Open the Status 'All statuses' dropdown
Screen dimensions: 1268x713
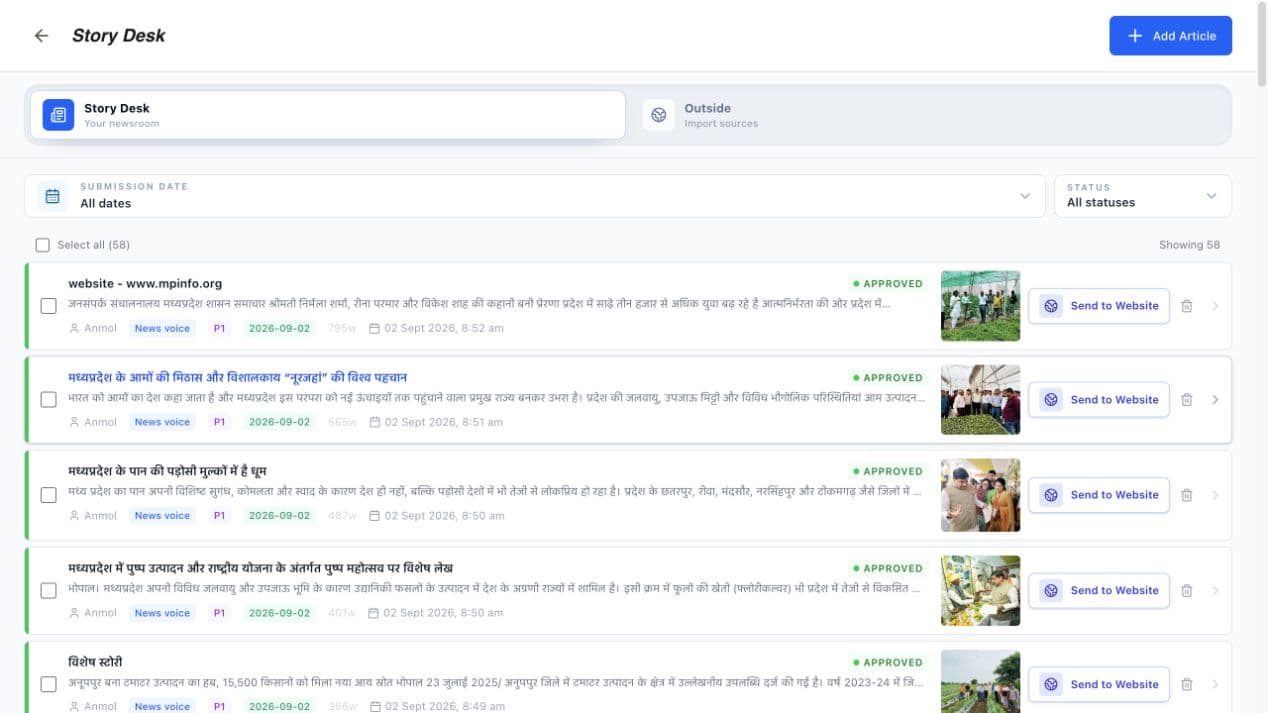[1143, 196]
